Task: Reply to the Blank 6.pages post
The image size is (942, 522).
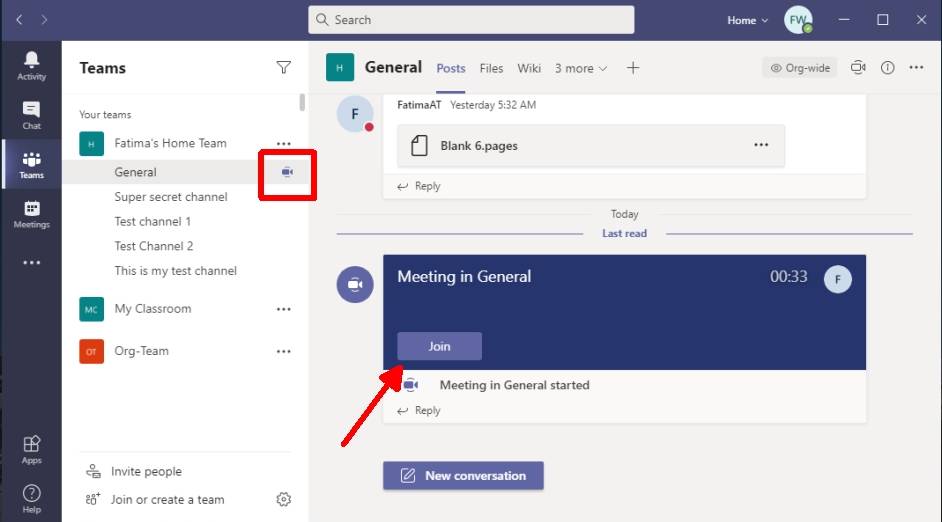Action: pos(419,186)
